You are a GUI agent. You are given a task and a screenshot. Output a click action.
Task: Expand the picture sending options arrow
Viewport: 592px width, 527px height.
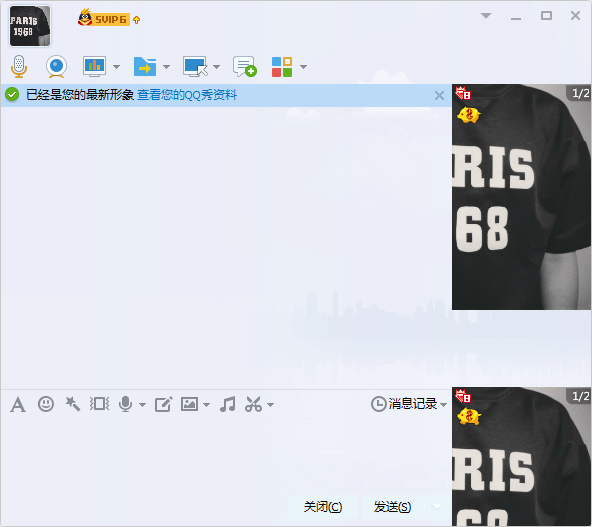206,405
